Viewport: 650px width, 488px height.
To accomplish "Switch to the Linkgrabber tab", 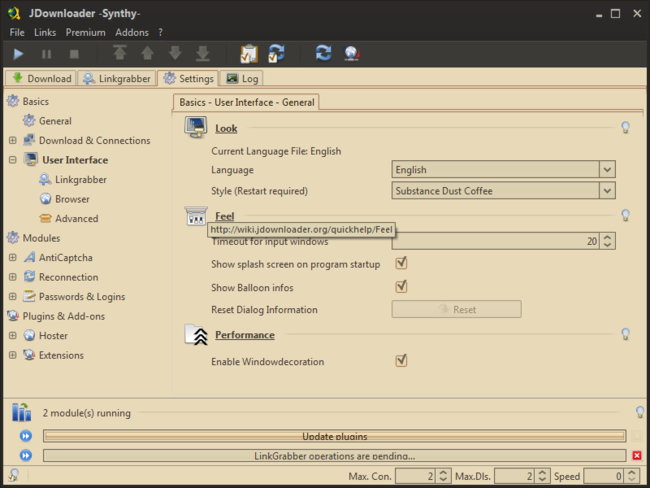I will click(x=116, y=78).
